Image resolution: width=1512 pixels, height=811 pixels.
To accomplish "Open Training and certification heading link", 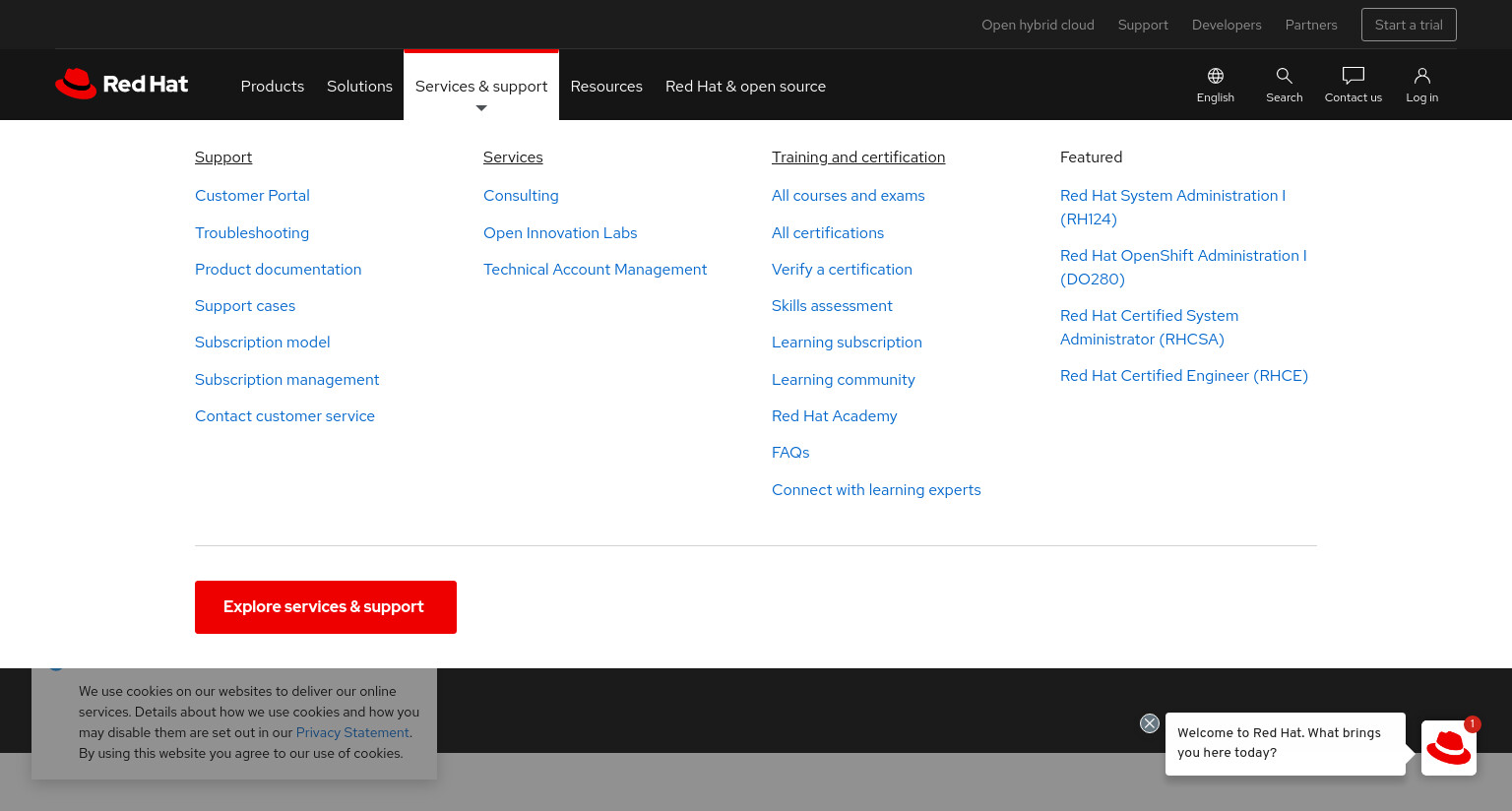I will 858,156.
